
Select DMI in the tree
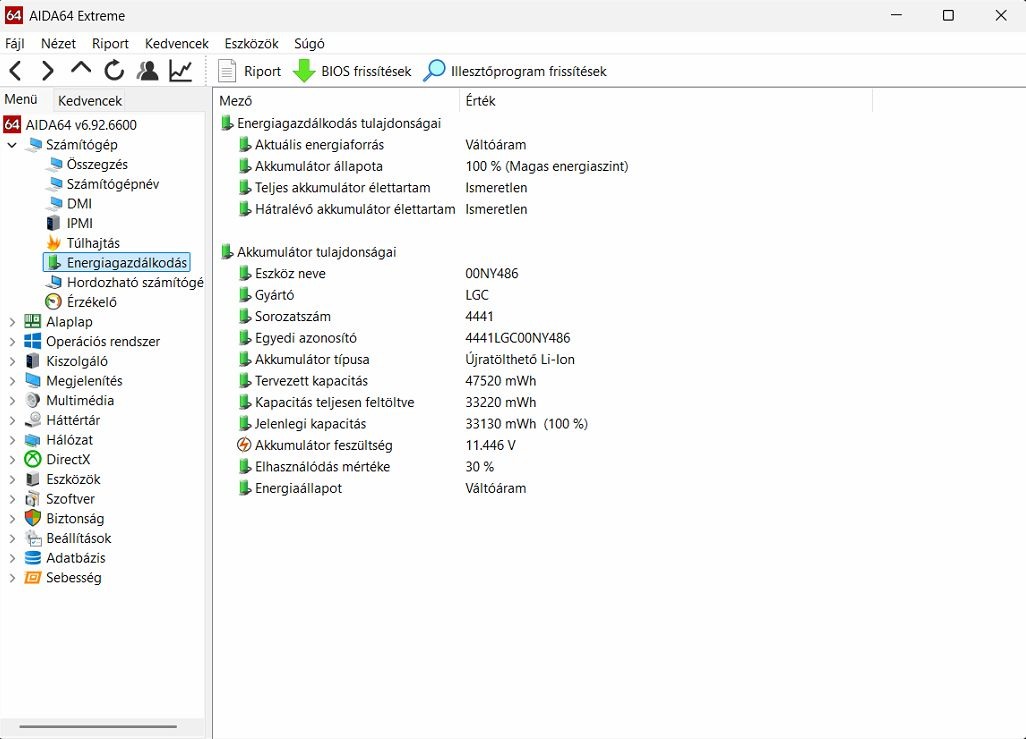(x=79, y=204)
